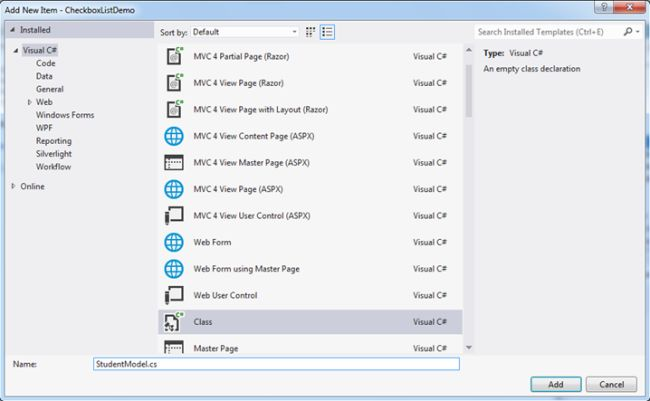Switch to medium icons grid view

click(310, 32)
